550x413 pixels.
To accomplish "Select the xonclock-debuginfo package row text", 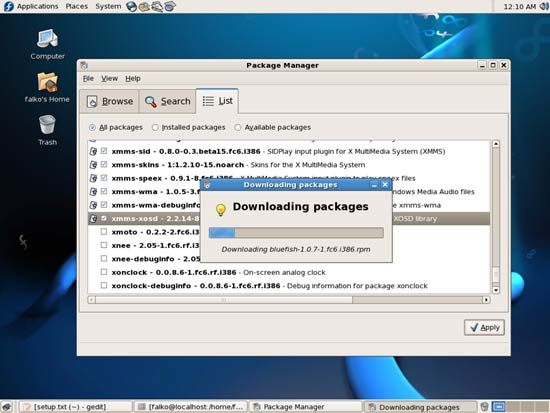I will click(x=269, y=286).
